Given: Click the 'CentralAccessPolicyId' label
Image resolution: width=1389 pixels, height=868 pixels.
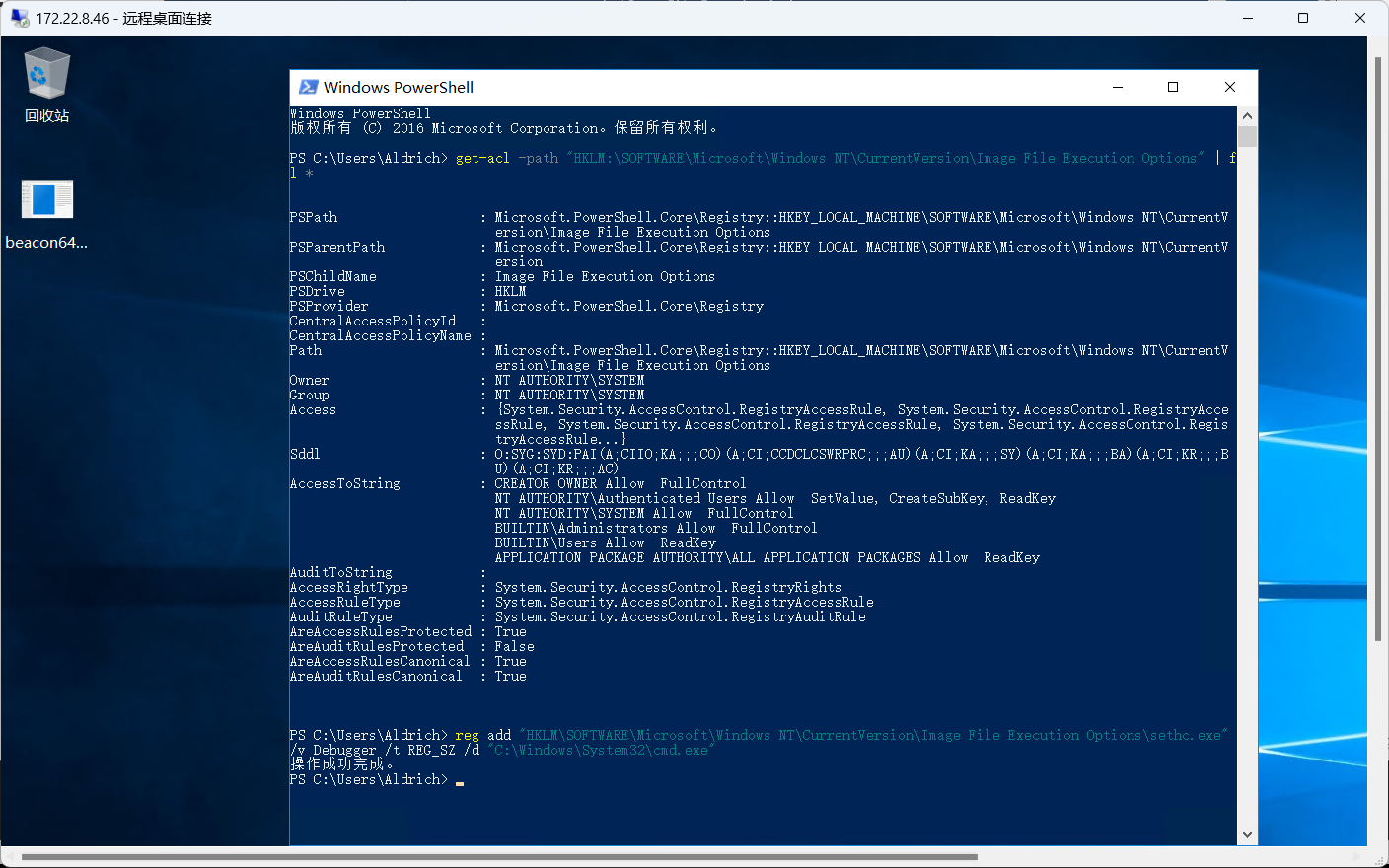Looking at the screenshot, I should click(x=373, y=321).
